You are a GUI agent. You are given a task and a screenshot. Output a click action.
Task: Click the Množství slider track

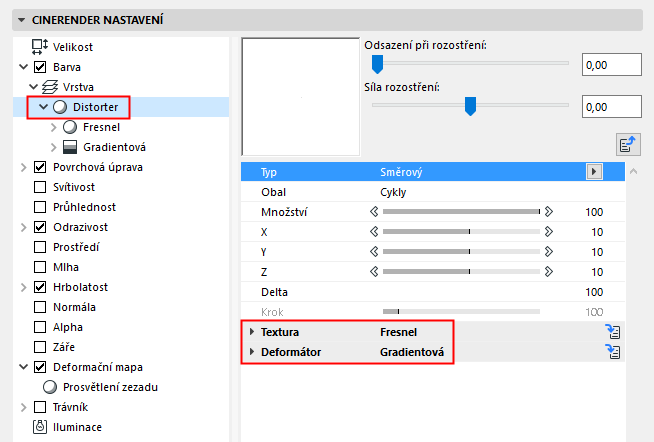click(x=461, y=212)
